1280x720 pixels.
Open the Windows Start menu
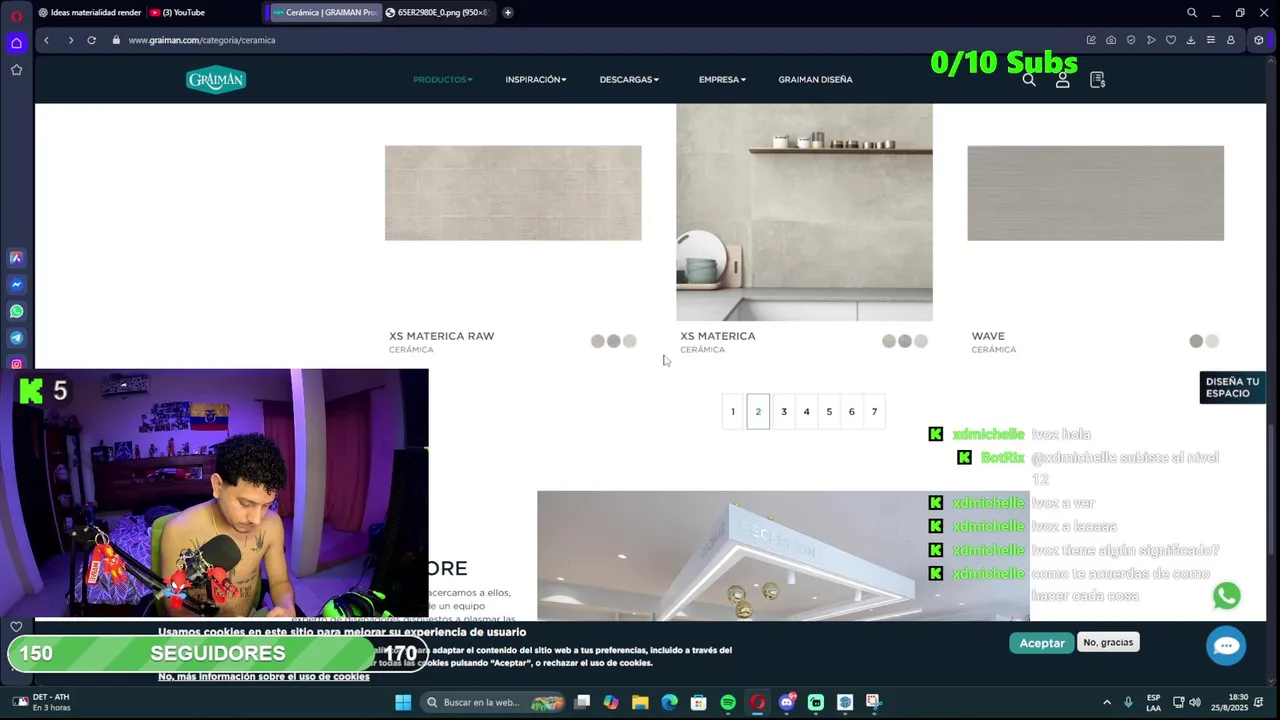(403, 702)
